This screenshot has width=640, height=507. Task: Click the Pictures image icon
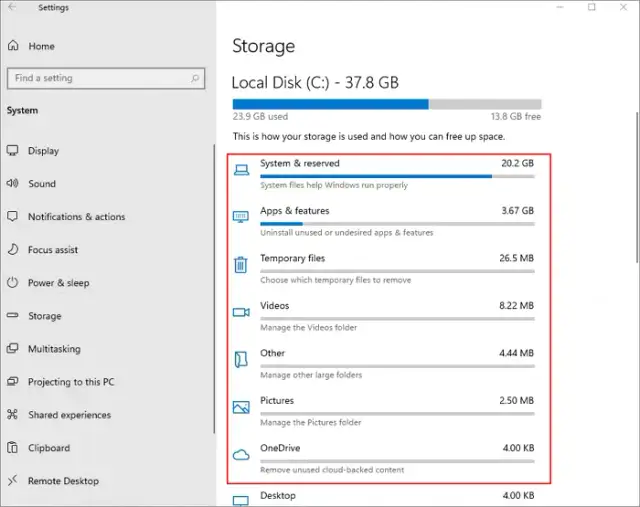tap(241, 407)
